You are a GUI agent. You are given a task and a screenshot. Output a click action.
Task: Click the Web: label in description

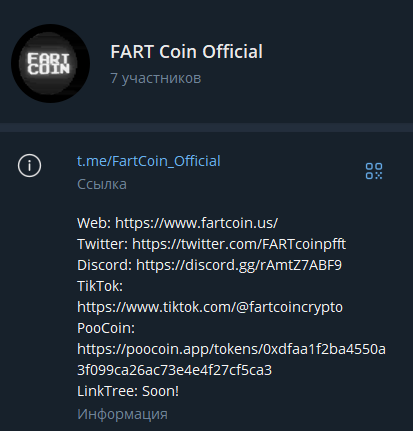(94, 223)
